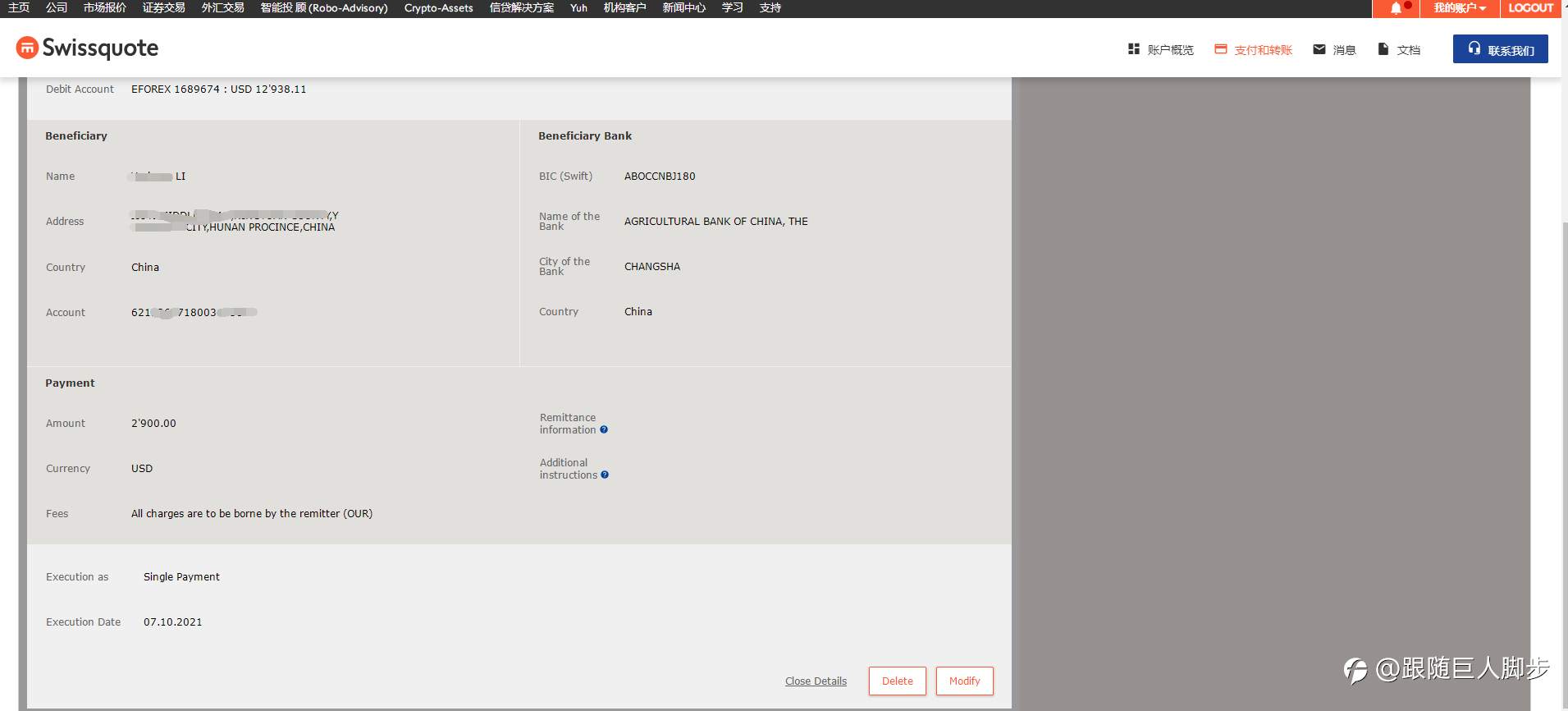Viewport: 1568px width, 711px height.
Task: Open the Yuh menu item
Action: coord(578,7)
